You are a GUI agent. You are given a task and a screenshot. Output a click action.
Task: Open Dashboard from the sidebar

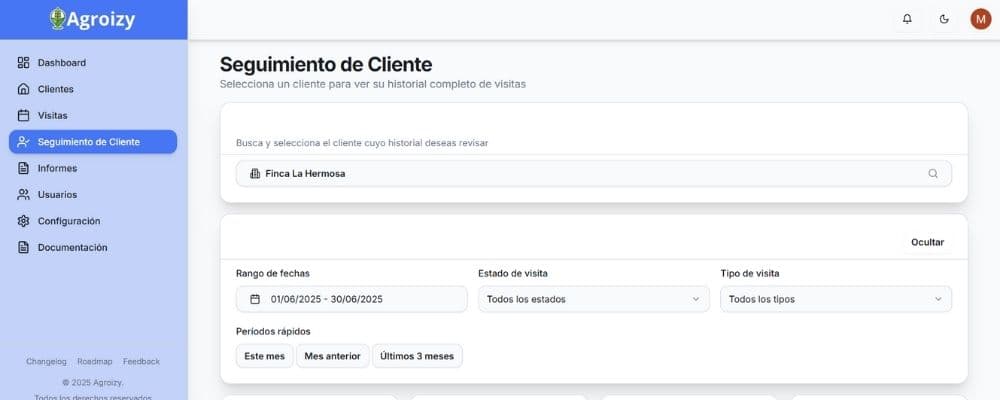click(62, 63)
